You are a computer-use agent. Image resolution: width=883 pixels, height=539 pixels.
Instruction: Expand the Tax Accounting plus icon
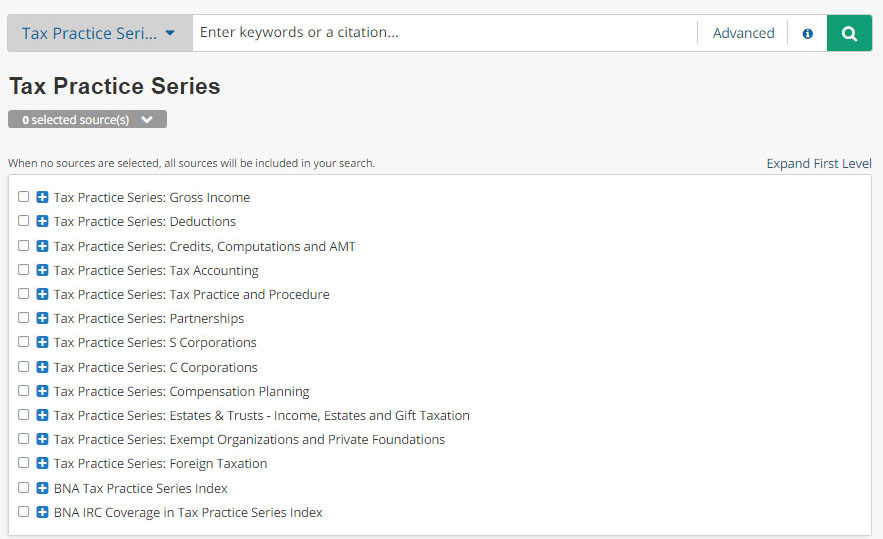click(42, 270)
